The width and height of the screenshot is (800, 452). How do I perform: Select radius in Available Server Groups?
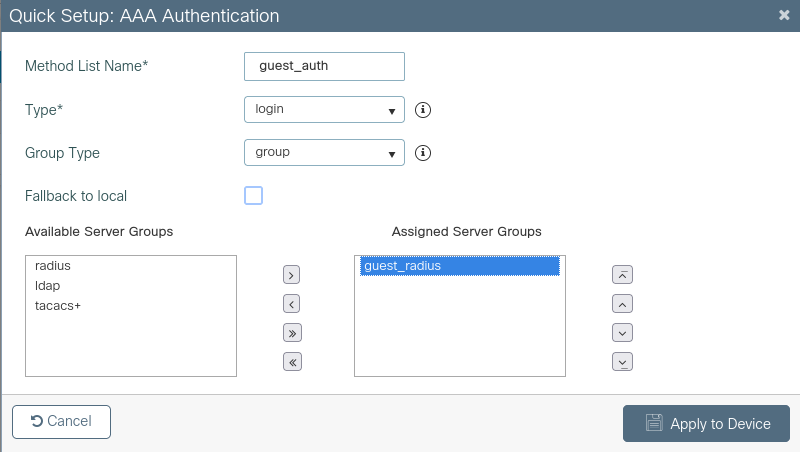53,266
